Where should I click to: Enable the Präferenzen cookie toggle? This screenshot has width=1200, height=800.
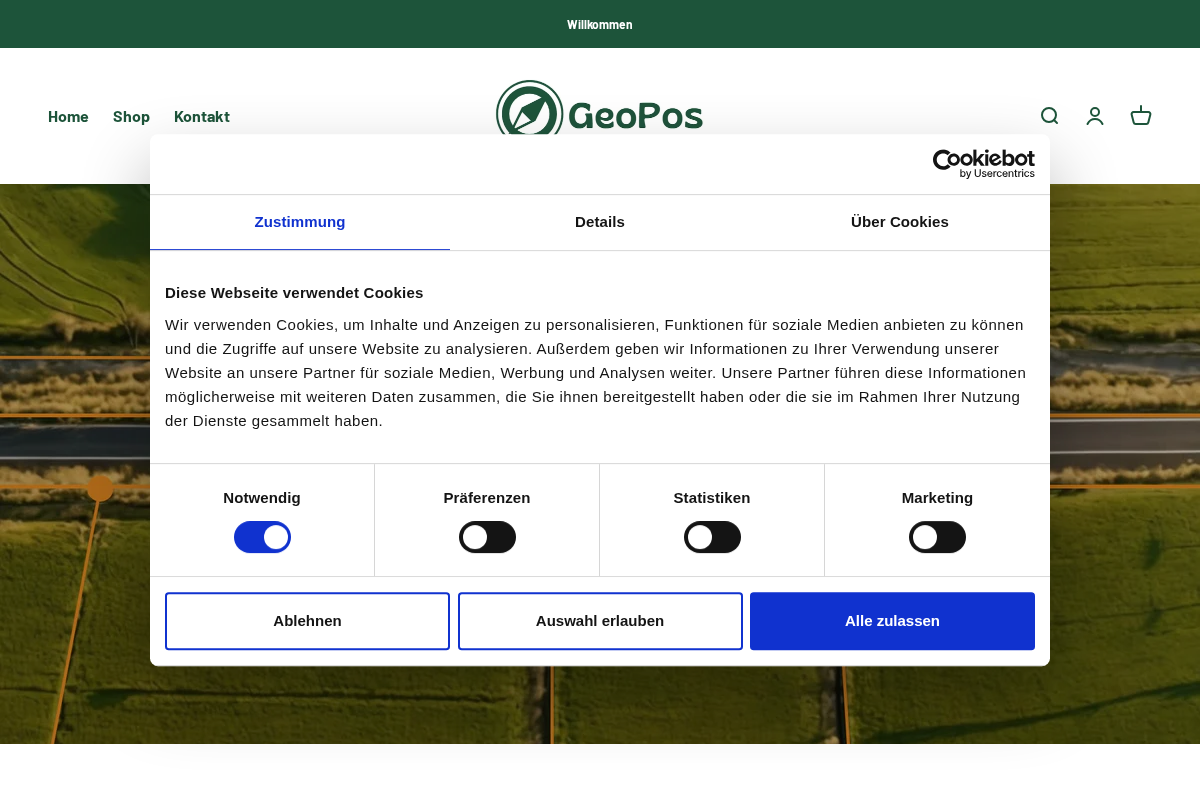pos(487,537)
